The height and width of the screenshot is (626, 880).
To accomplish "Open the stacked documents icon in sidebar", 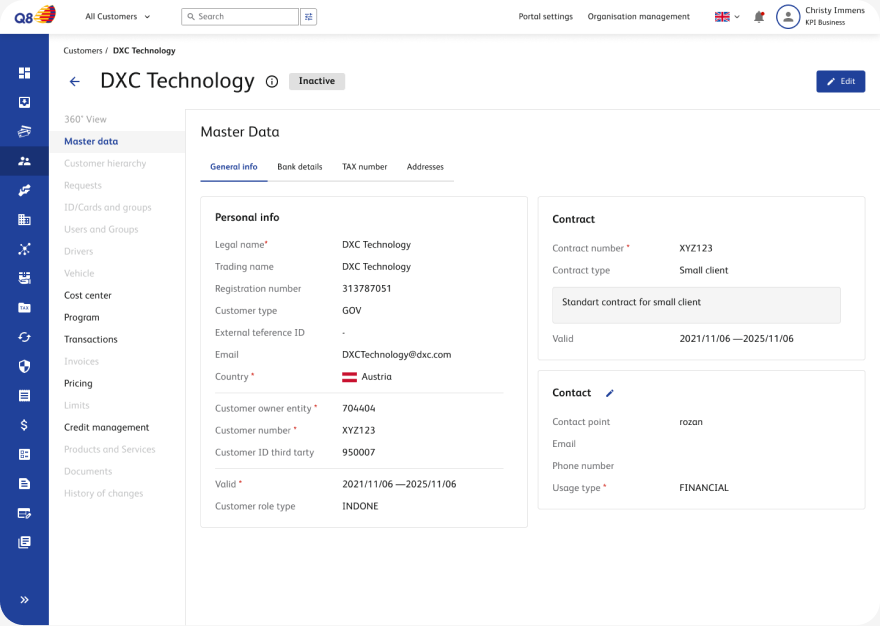I will click(x=24, y=542).
